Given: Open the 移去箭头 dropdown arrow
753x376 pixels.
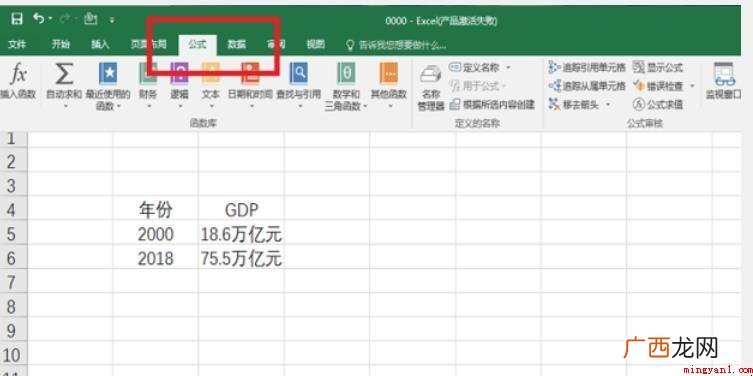Looking at the screenshot, I should tap(607, 104).
